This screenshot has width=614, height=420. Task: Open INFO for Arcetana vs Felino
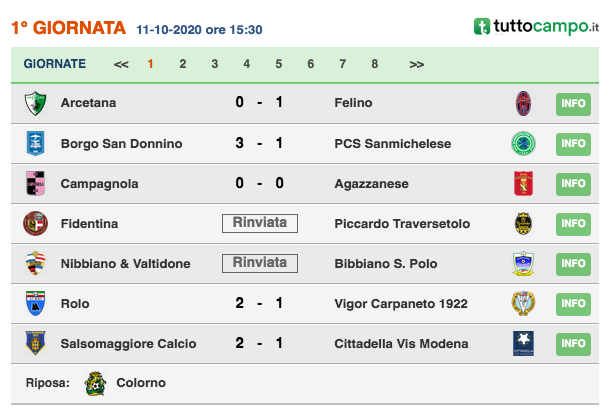coord(573,104)
